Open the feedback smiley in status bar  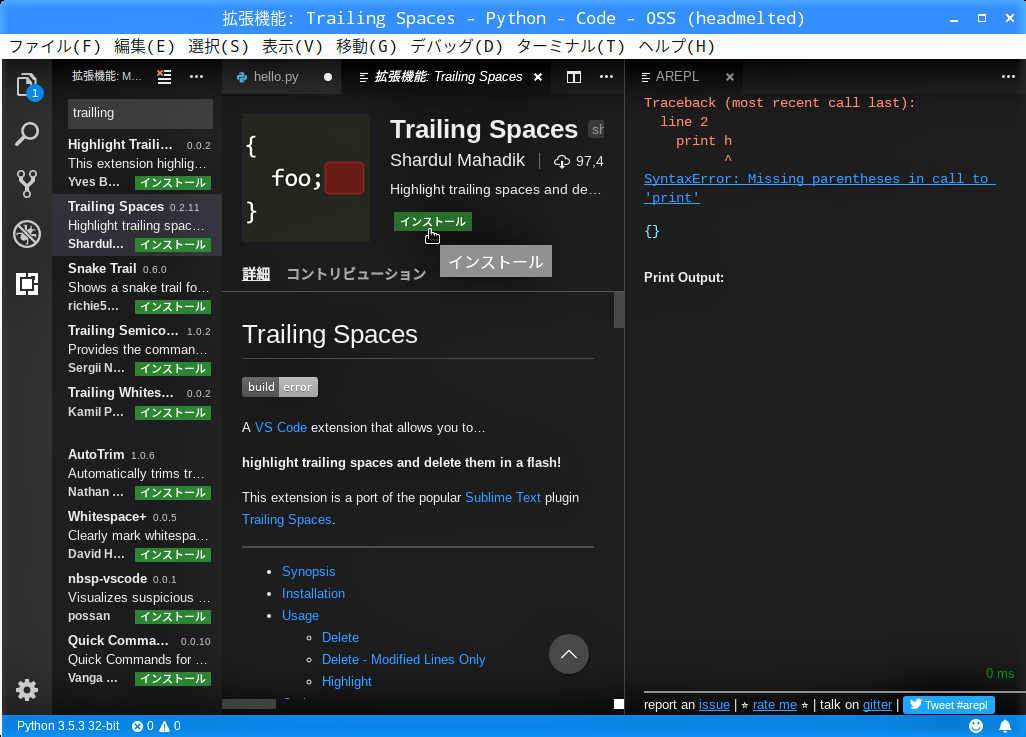pyautogui.click(x=976, y=726)
